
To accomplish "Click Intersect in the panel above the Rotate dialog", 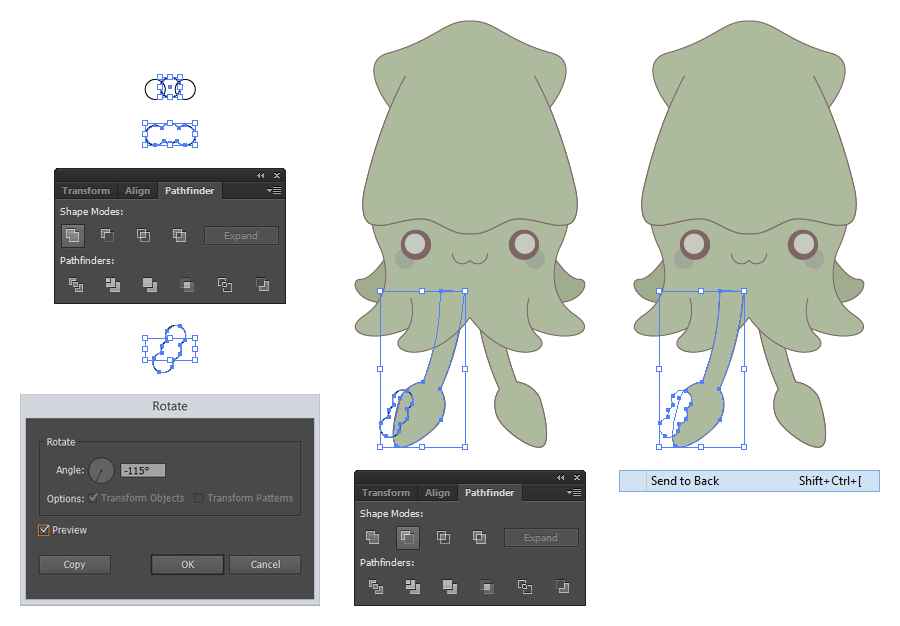I will click(x=143, y=235).
